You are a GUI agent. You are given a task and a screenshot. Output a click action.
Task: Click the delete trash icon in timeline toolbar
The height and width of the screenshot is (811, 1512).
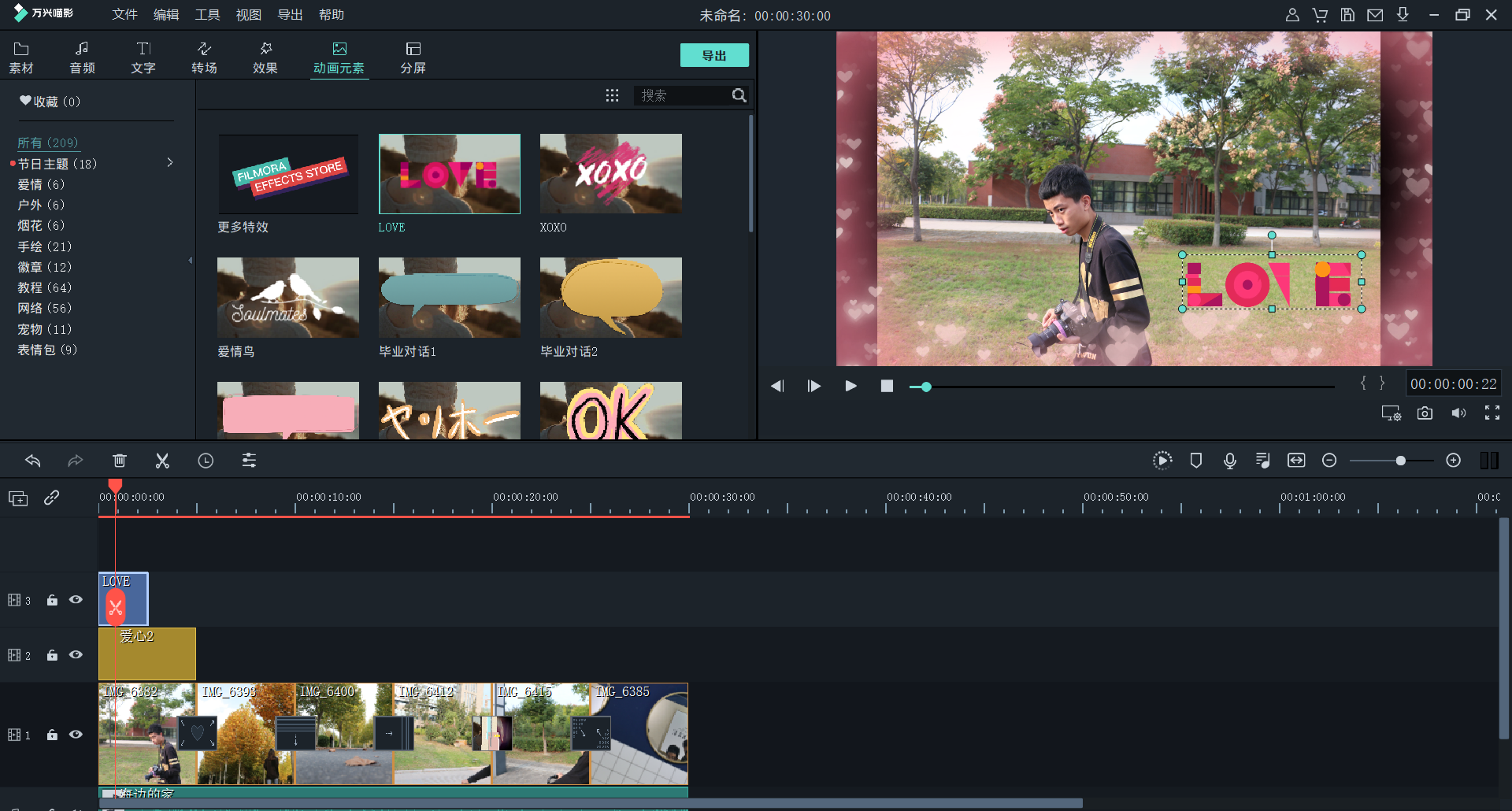coord(120,461)
